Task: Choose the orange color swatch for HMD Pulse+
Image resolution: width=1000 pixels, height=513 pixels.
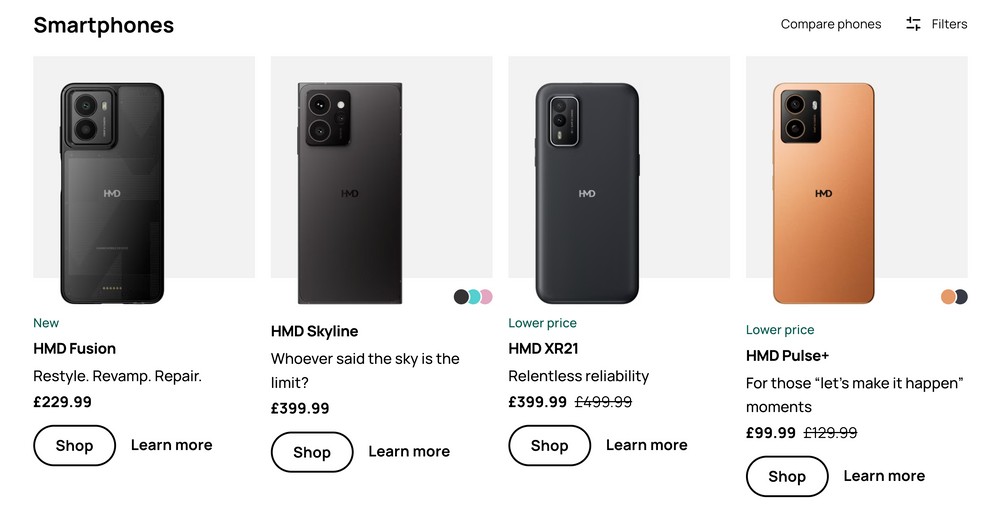Action: [x=948, y=297]
